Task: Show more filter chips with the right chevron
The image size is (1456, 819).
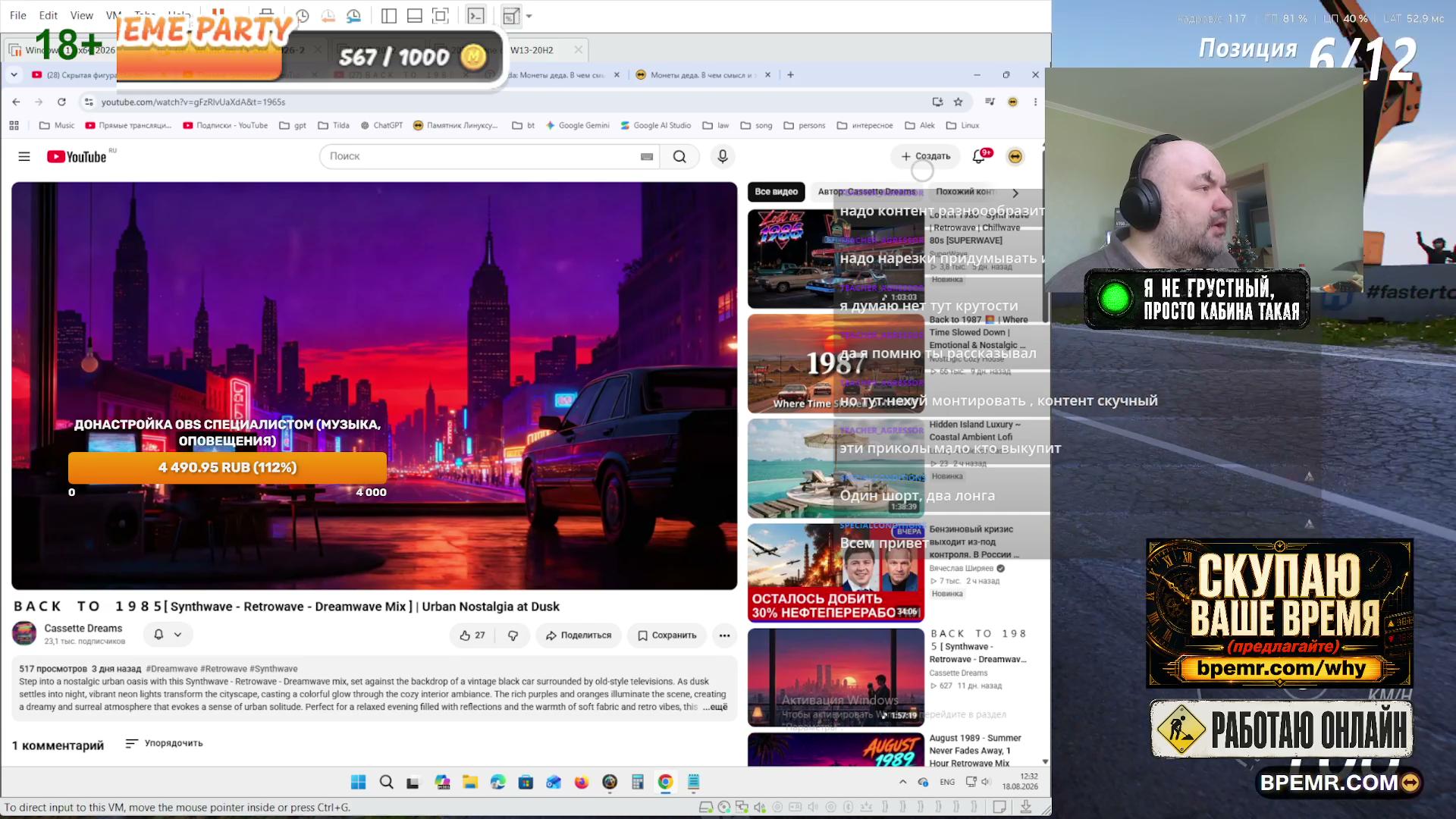Action: pyautogui.click(x=1015, y=193)
